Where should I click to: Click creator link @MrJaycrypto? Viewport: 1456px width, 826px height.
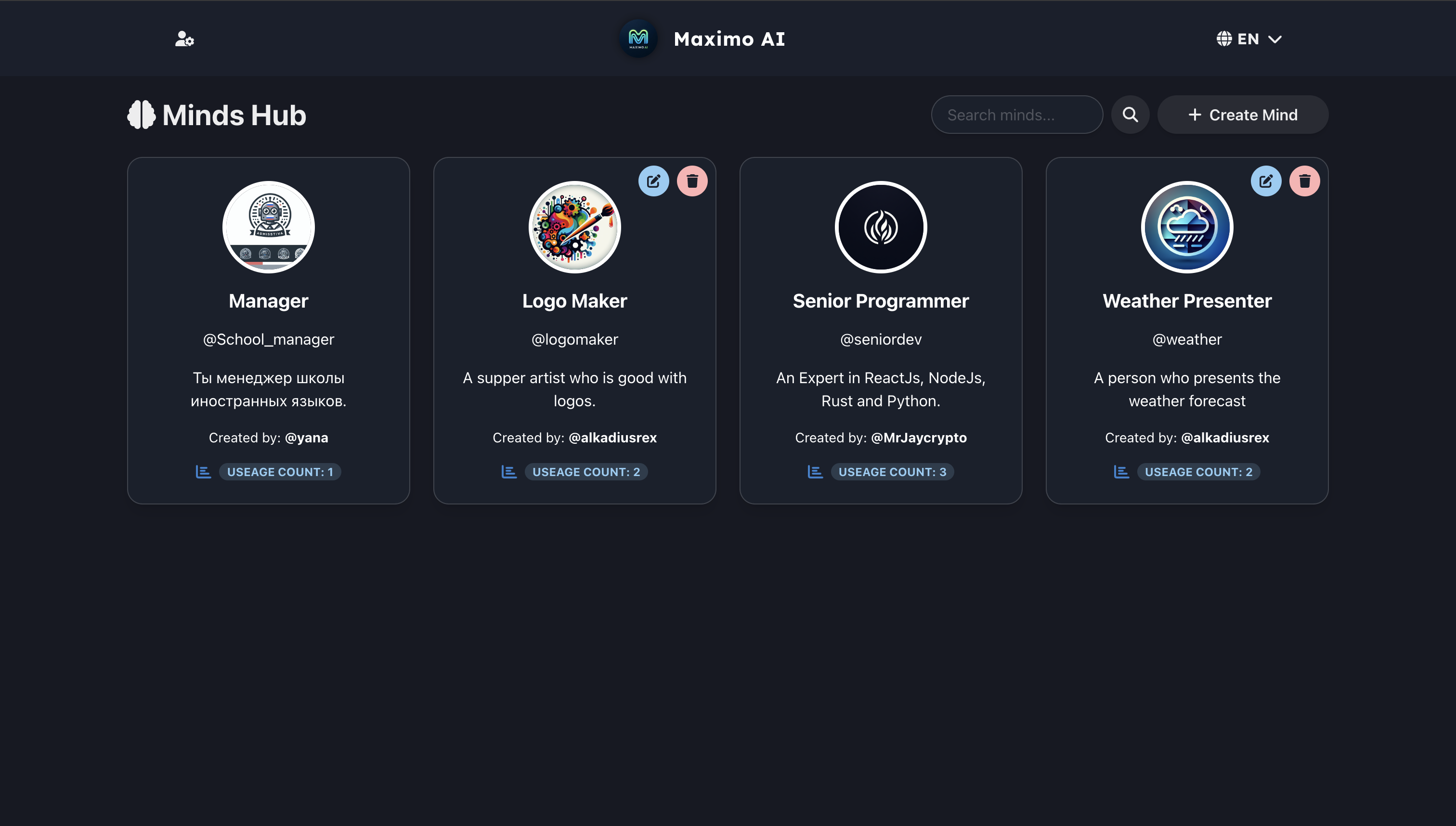918,438
